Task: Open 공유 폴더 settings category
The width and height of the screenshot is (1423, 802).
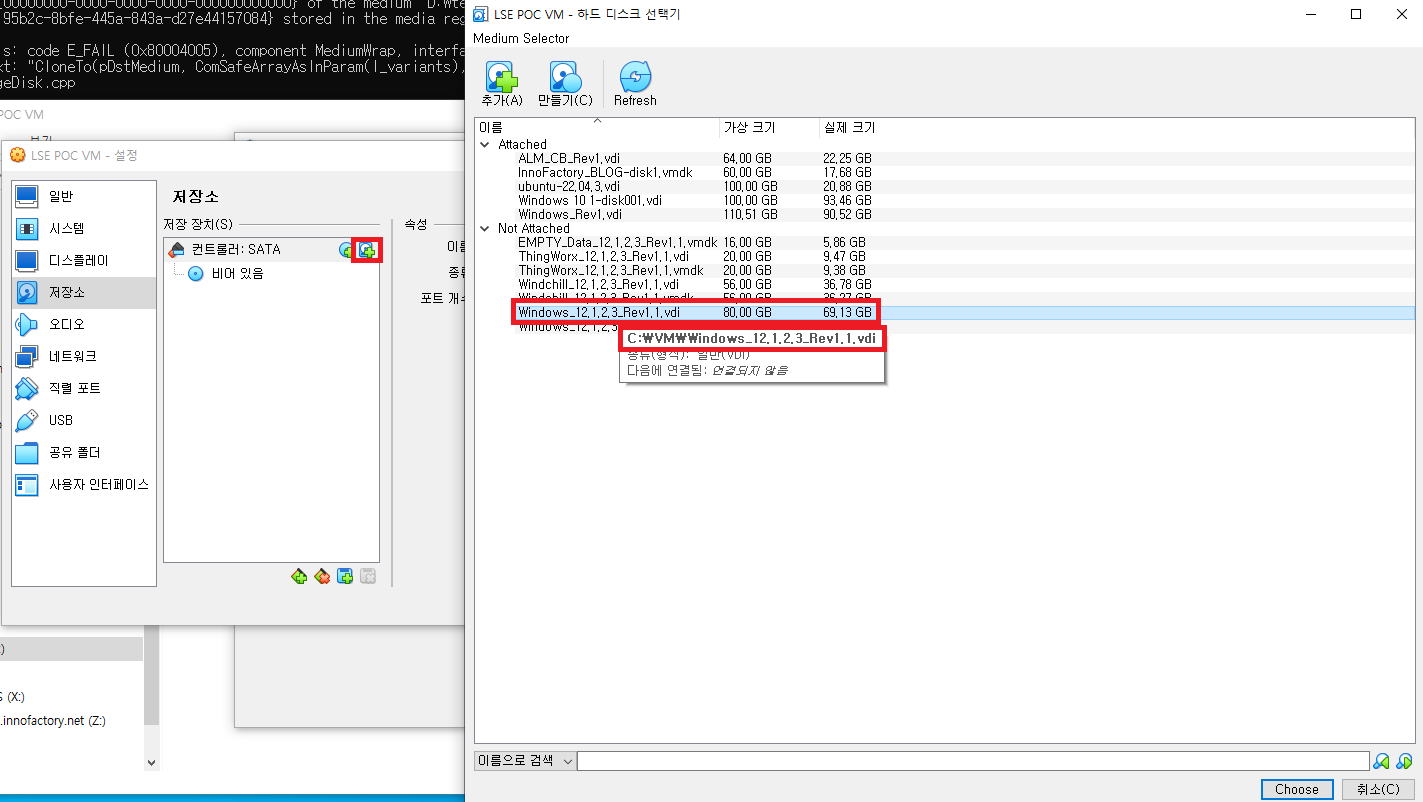Action: tap(84, 453)
